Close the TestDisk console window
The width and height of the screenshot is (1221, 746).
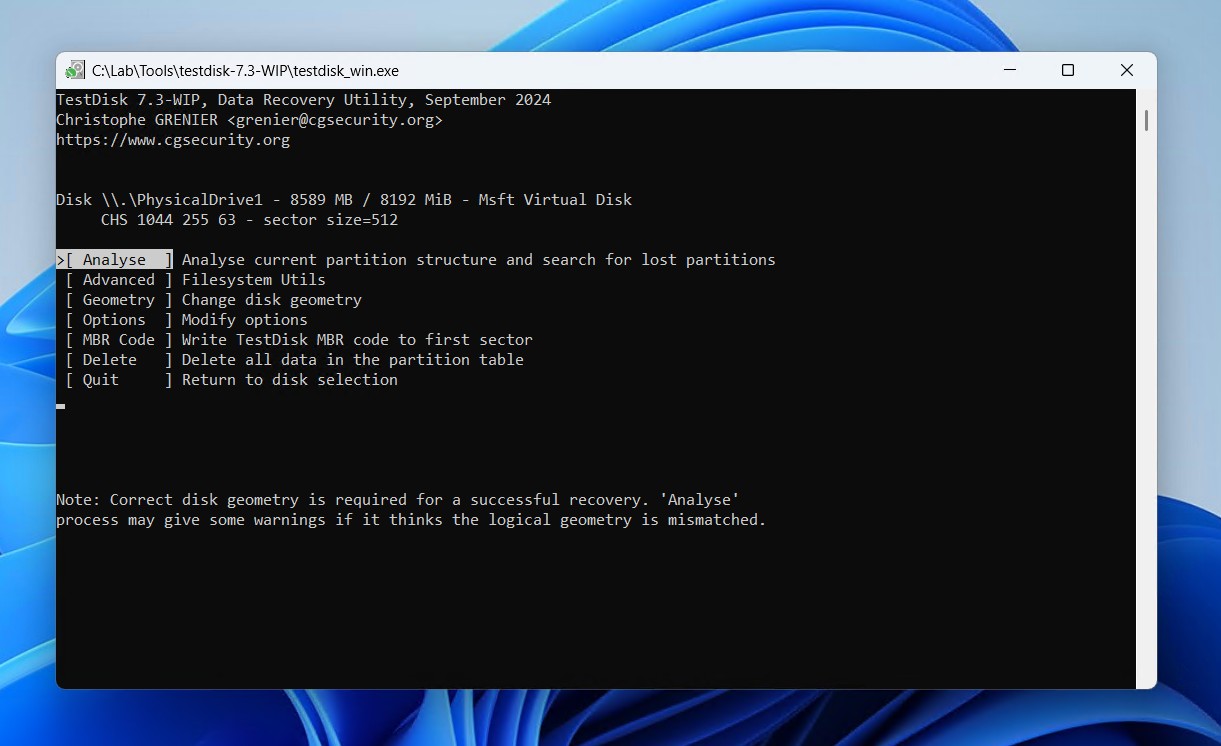[1126, 70]
